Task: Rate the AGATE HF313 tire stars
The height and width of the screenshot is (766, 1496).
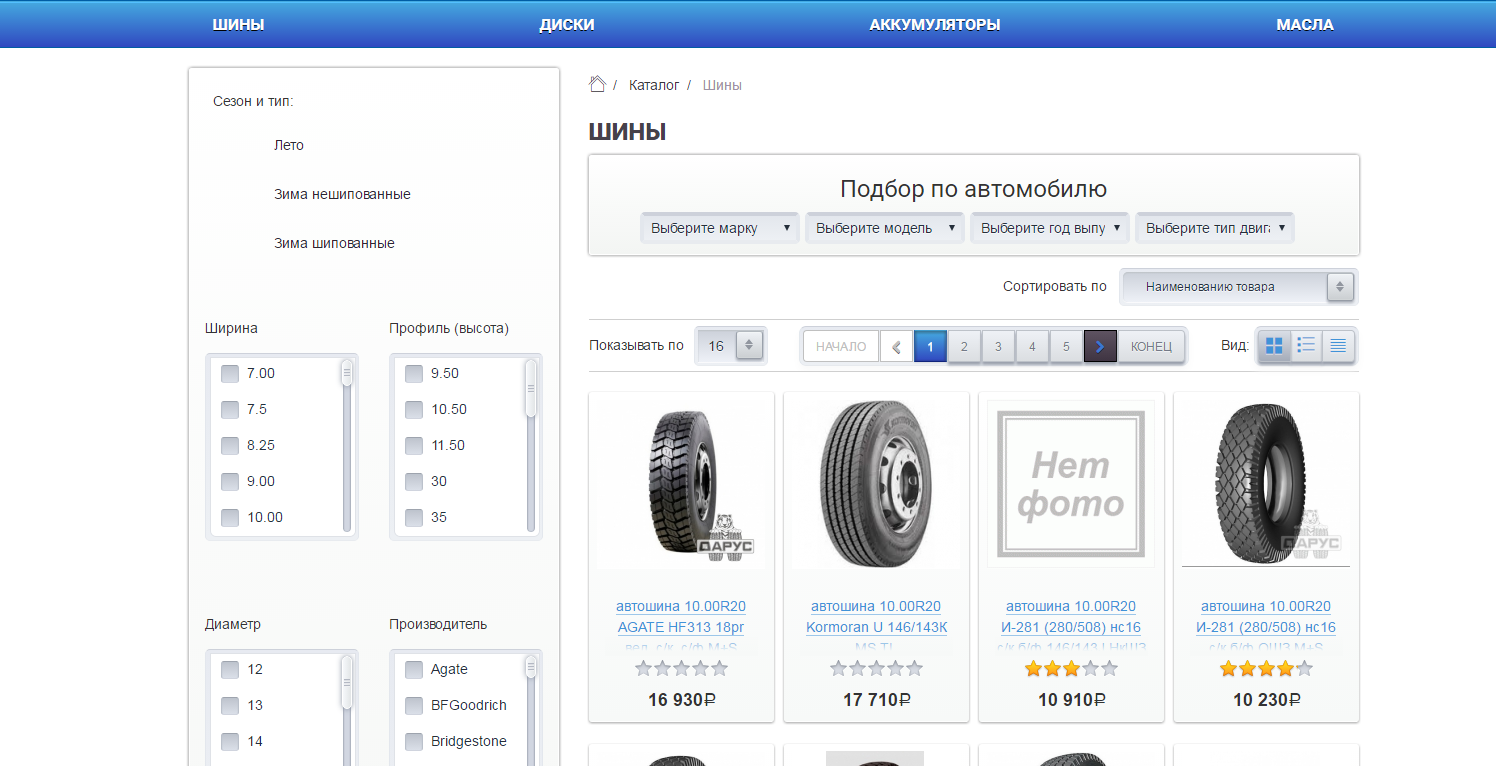Action: 681,668
